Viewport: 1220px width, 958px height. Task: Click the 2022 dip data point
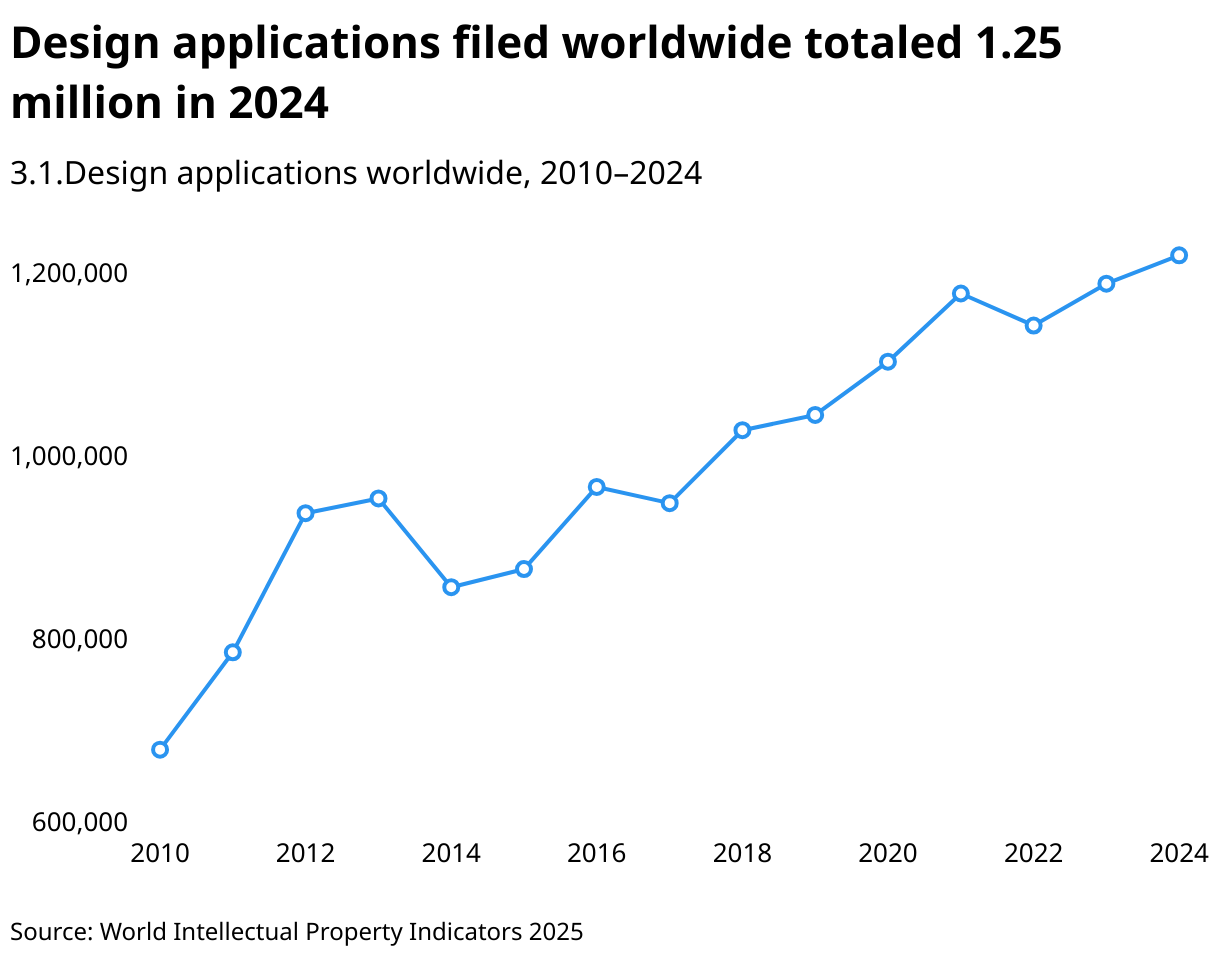[1033, 324]
